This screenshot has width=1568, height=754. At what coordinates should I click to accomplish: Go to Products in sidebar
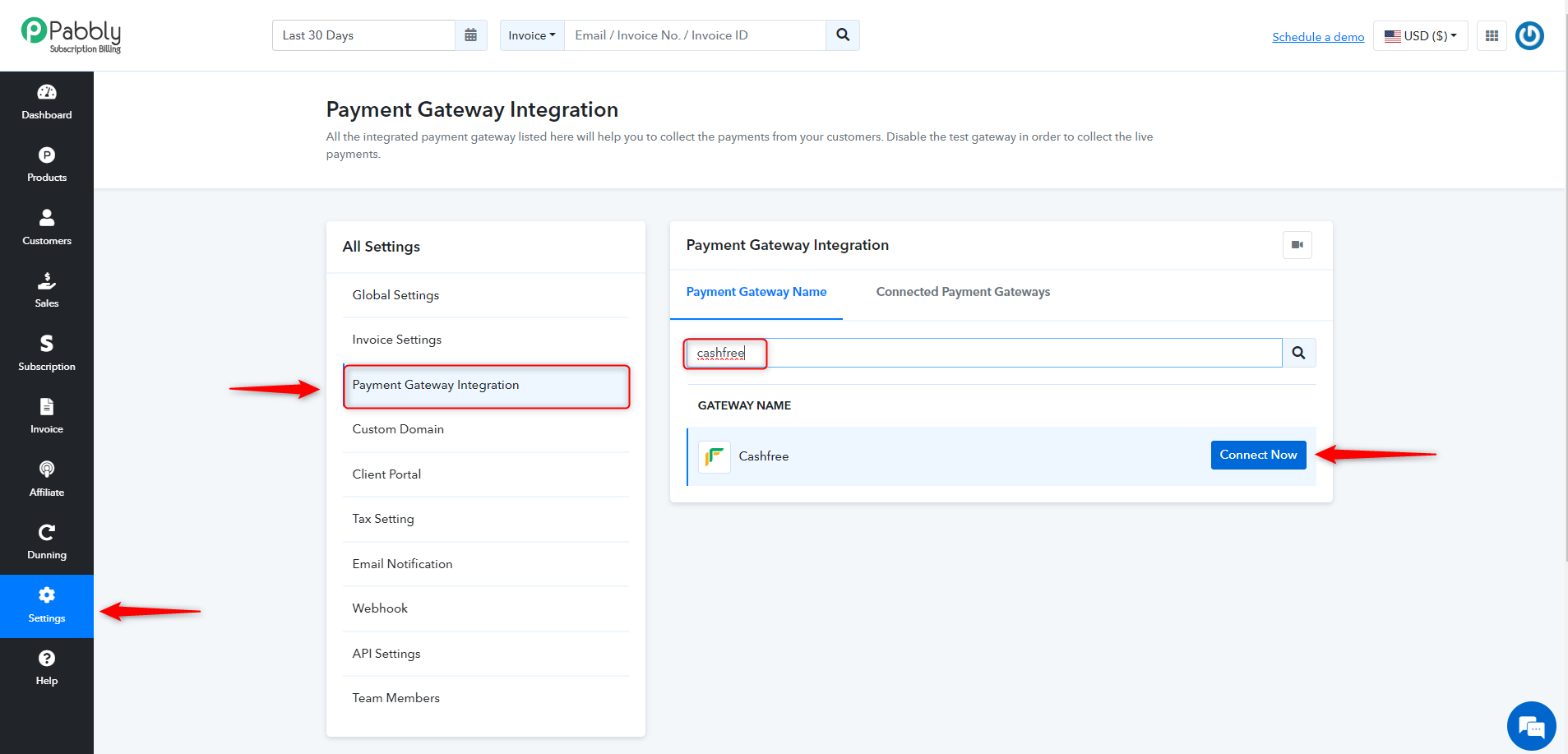click(47, 165)
